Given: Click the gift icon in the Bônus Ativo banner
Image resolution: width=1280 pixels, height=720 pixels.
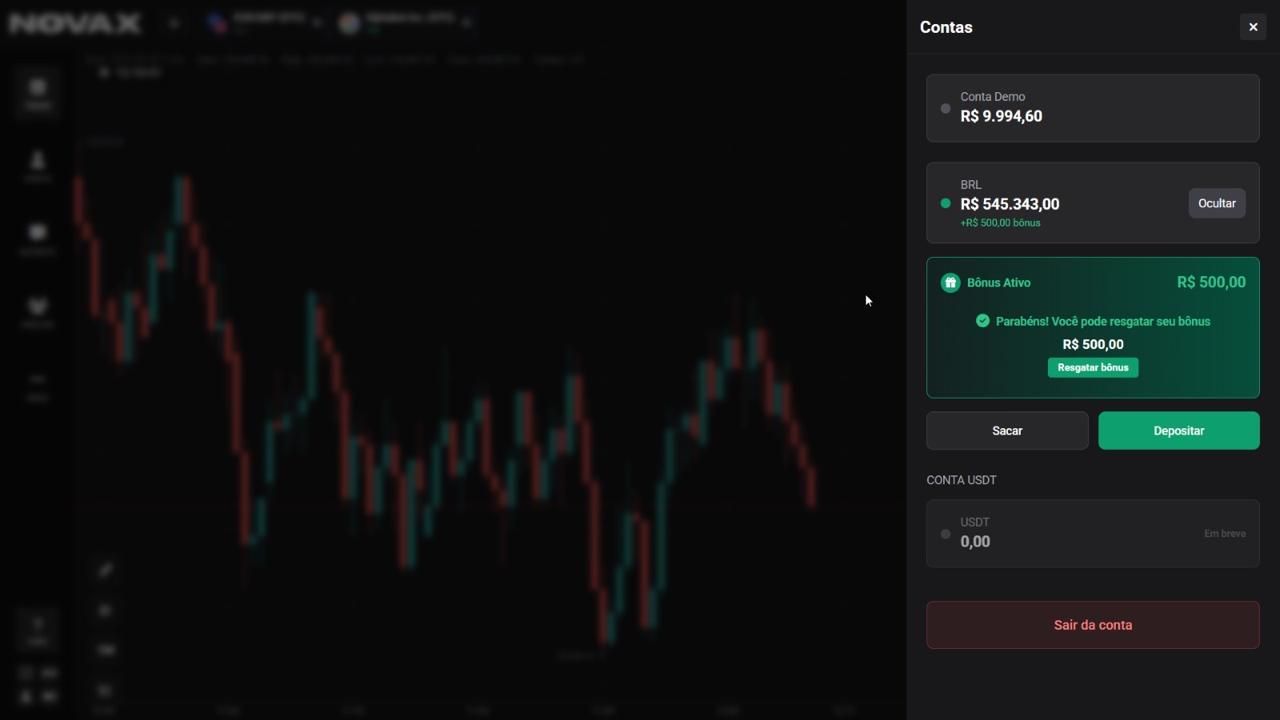Looking at the screenshot, I should click(950, 282).
